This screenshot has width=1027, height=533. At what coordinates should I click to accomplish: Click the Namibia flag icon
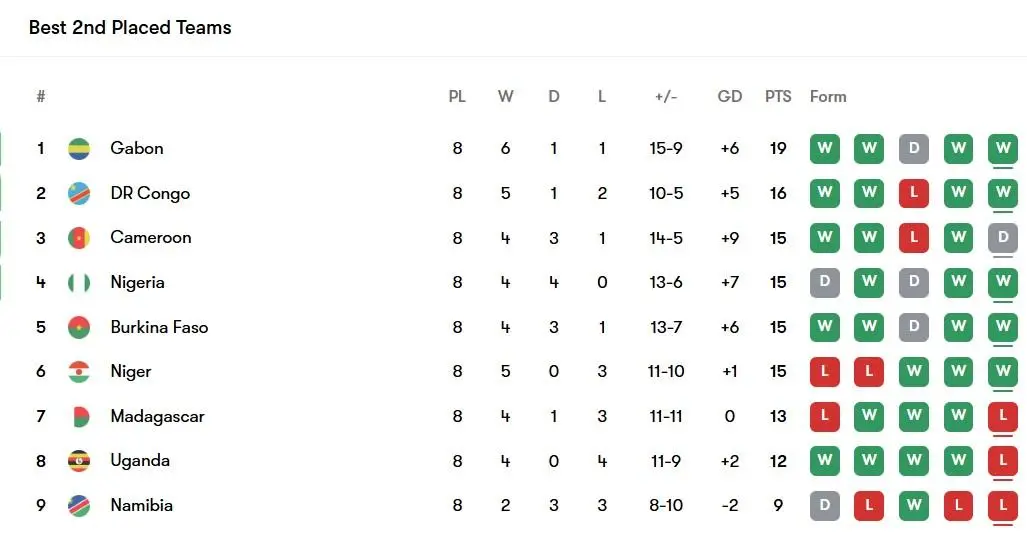pyautogui.click(x=79, y=506)
